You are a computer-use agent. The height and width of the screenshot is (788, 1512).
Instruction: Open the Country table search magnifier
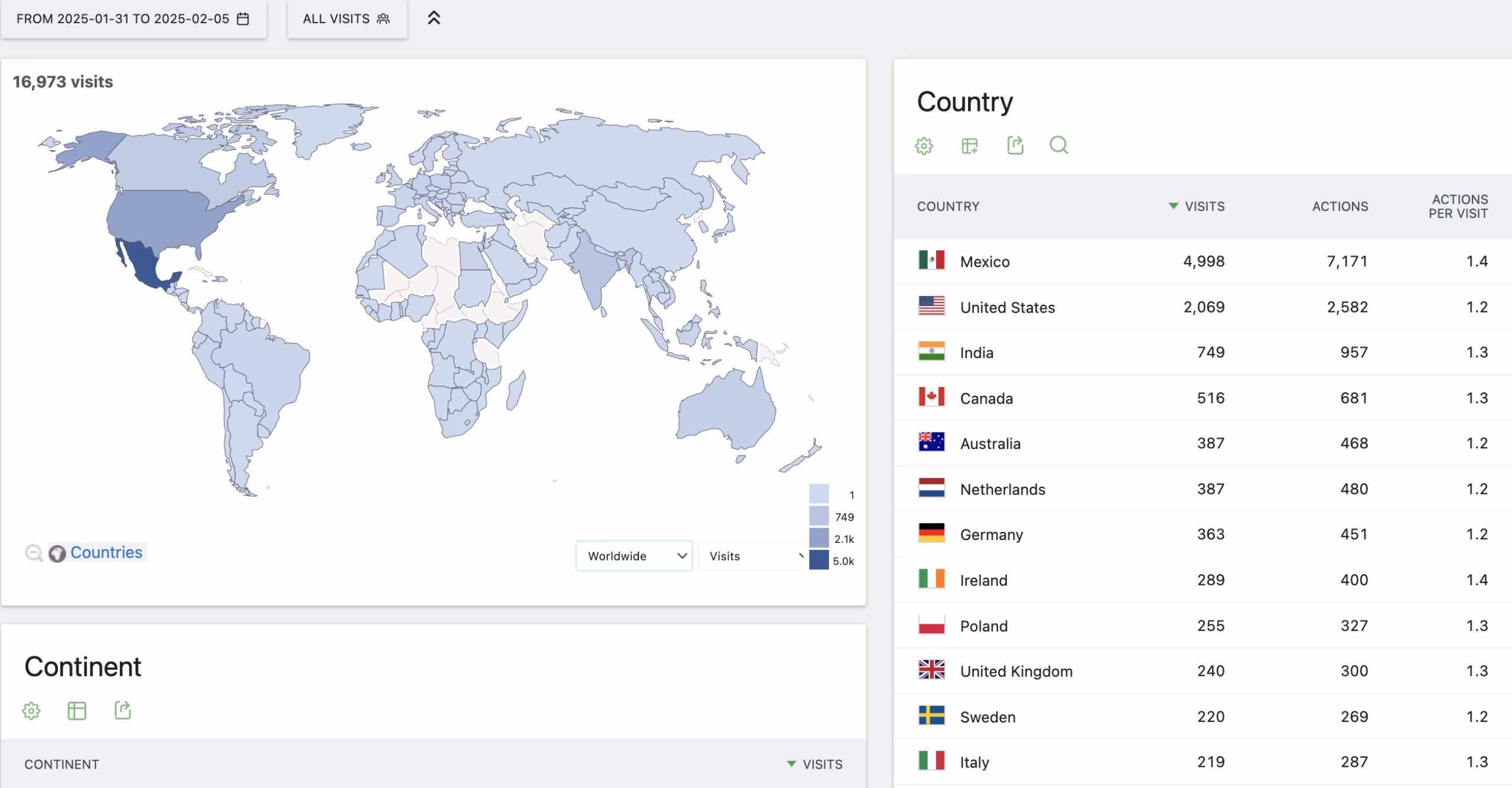[x=1058, y=145]
